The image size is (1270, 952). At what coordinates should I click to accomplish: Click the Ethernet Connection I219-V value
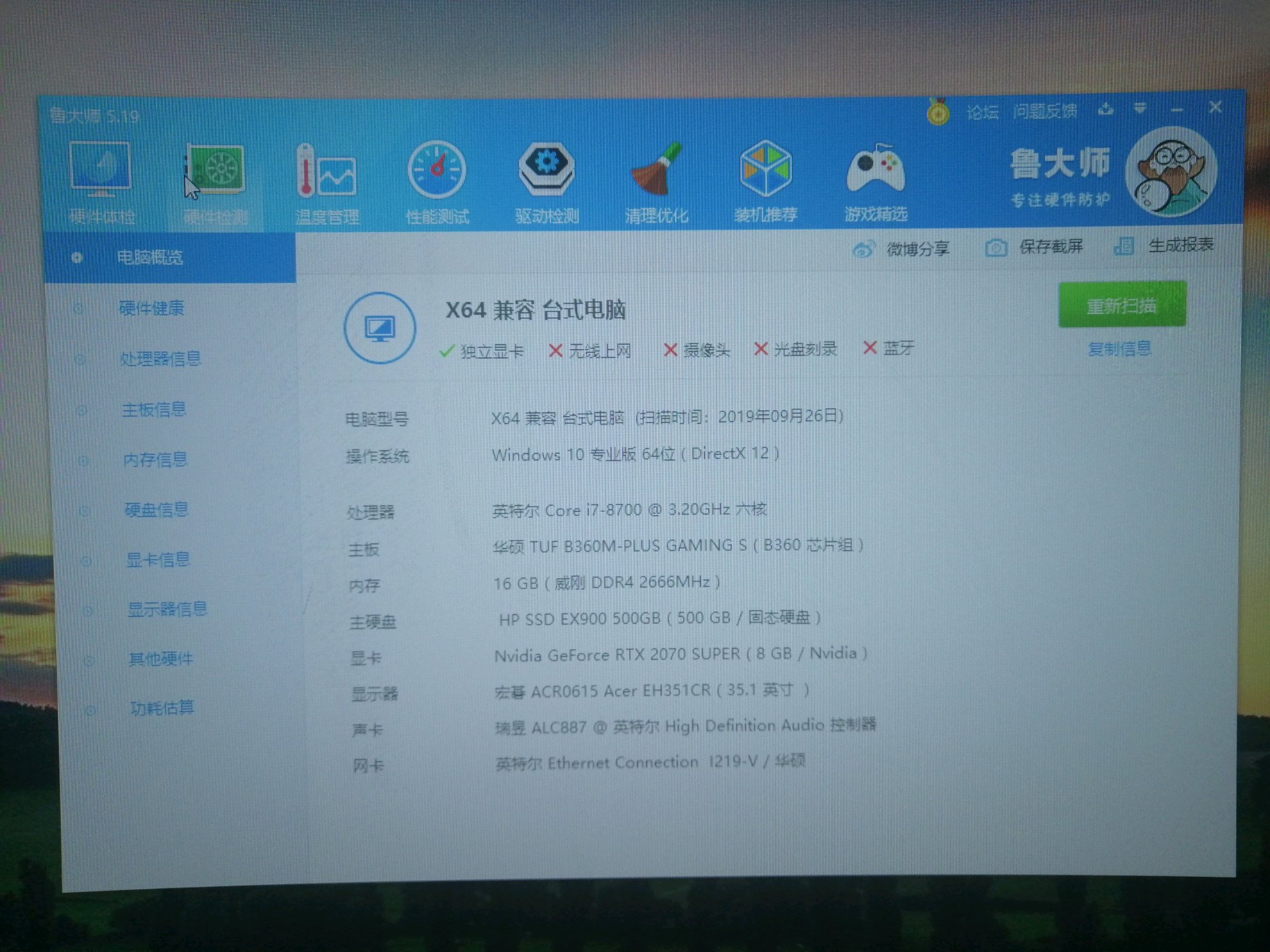[x=651, y=762]
